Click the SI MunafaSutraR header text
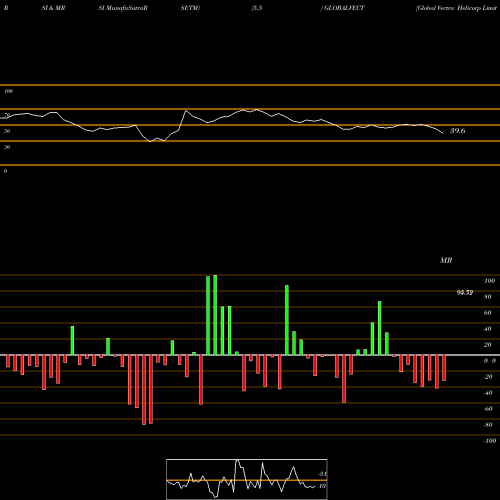The width and height of the screenshot is (500, 500). (123, 8)
